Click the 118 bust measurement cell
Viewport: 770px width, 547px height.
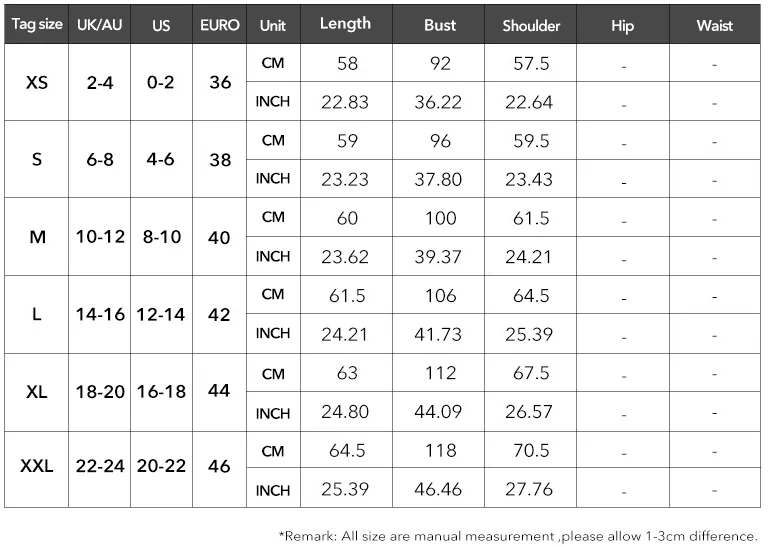pyautogui.click(x=440, y=450)
